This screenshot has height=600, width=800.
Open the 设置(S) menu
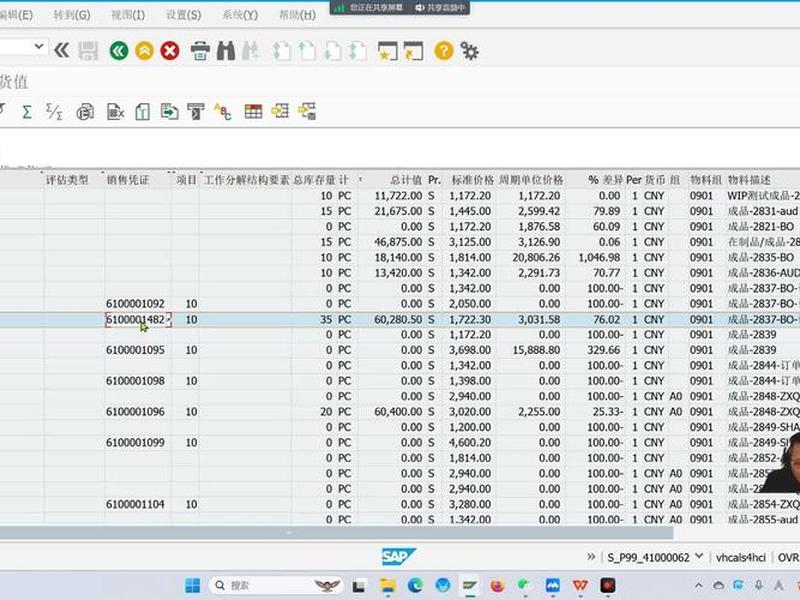(183, 15)
